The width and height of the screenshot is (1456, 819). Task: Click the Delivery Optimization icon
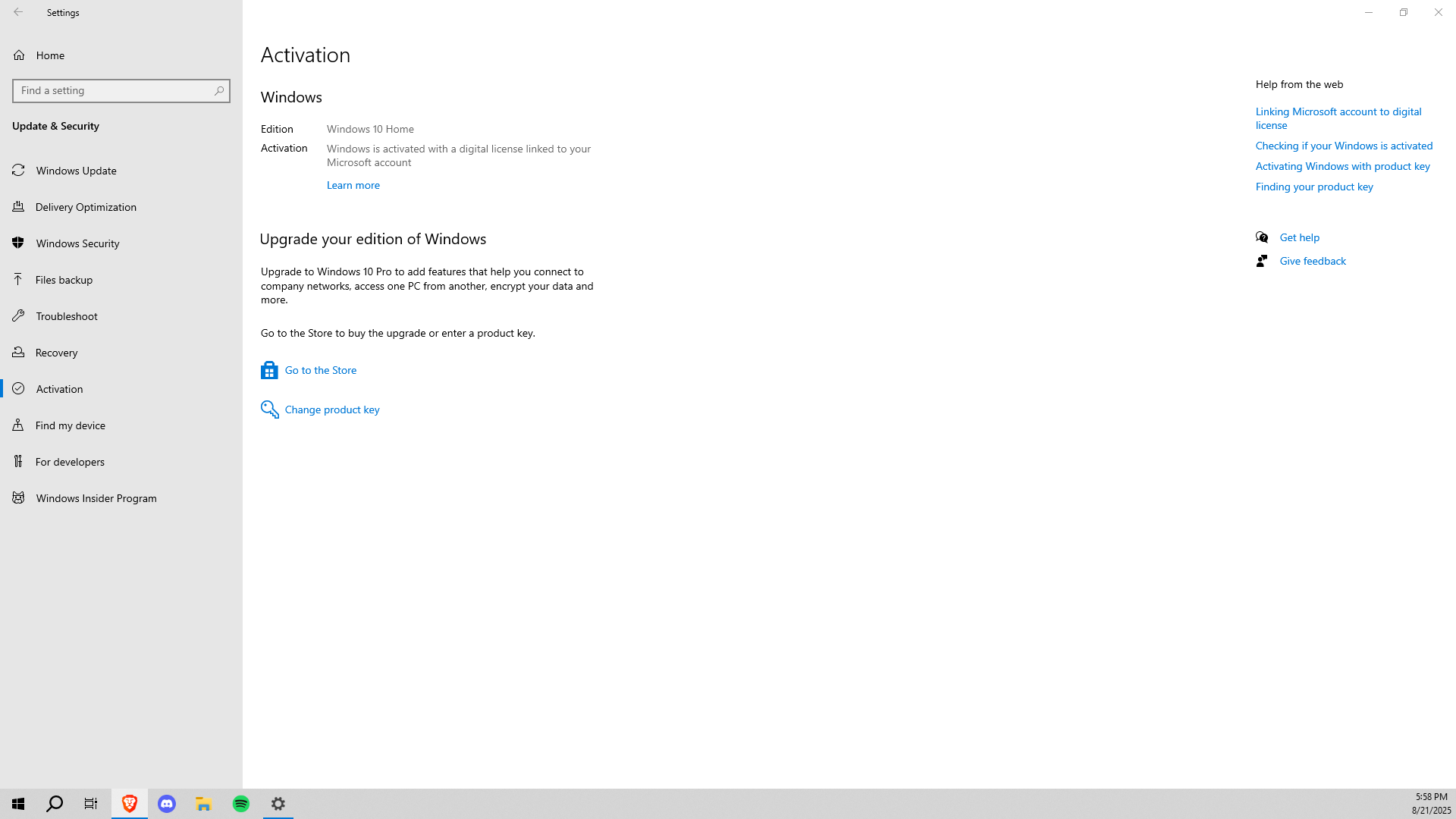click(x=18, y=206)
